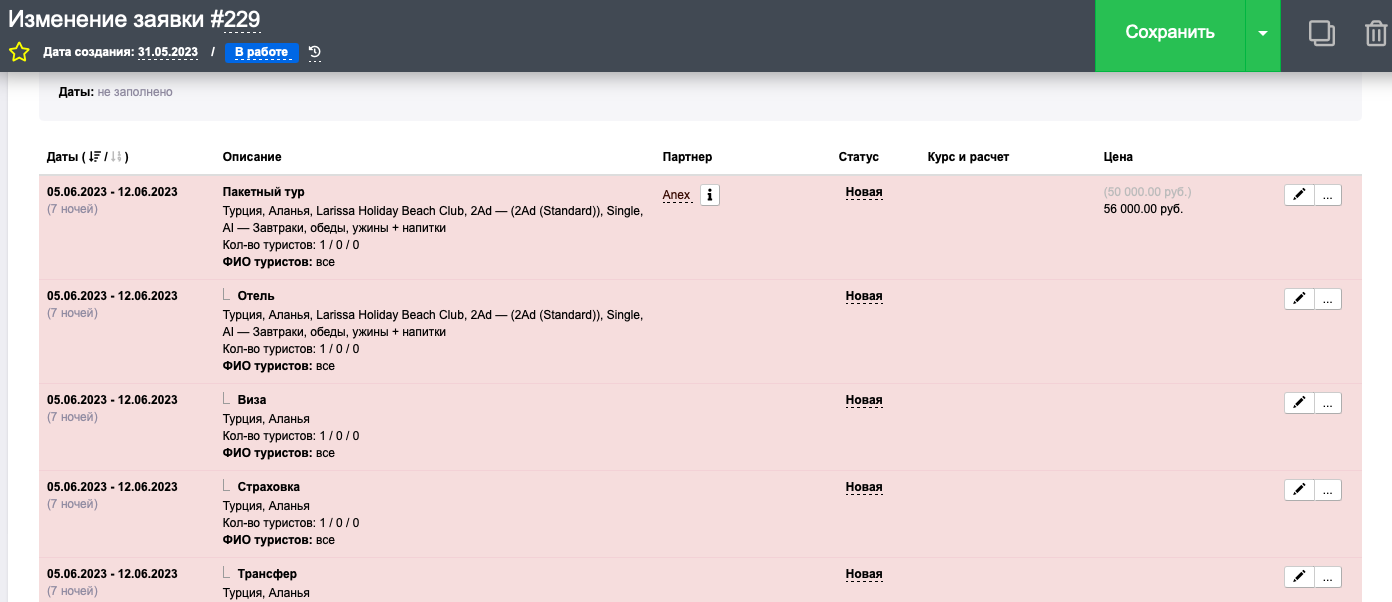Click the duplicate request icon
The height and width of the screenshot is (602, 1392).
pyautogui.click(x=1322, y=34)
